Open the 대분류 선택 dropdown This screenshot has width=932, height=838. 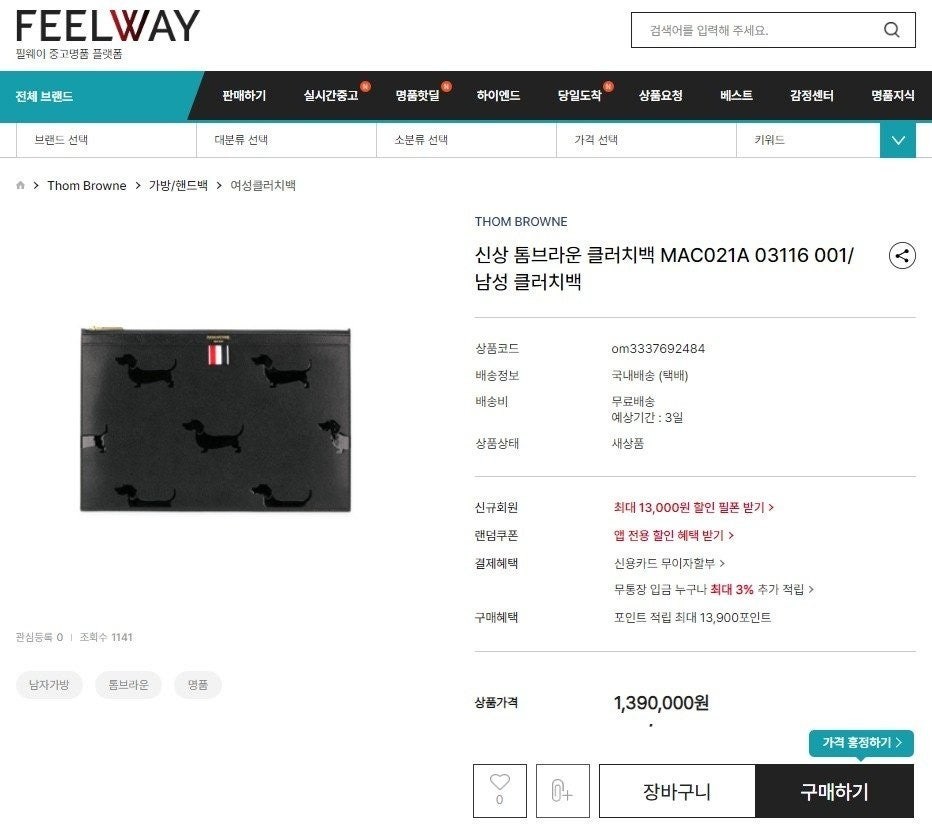tap(286, 140)
